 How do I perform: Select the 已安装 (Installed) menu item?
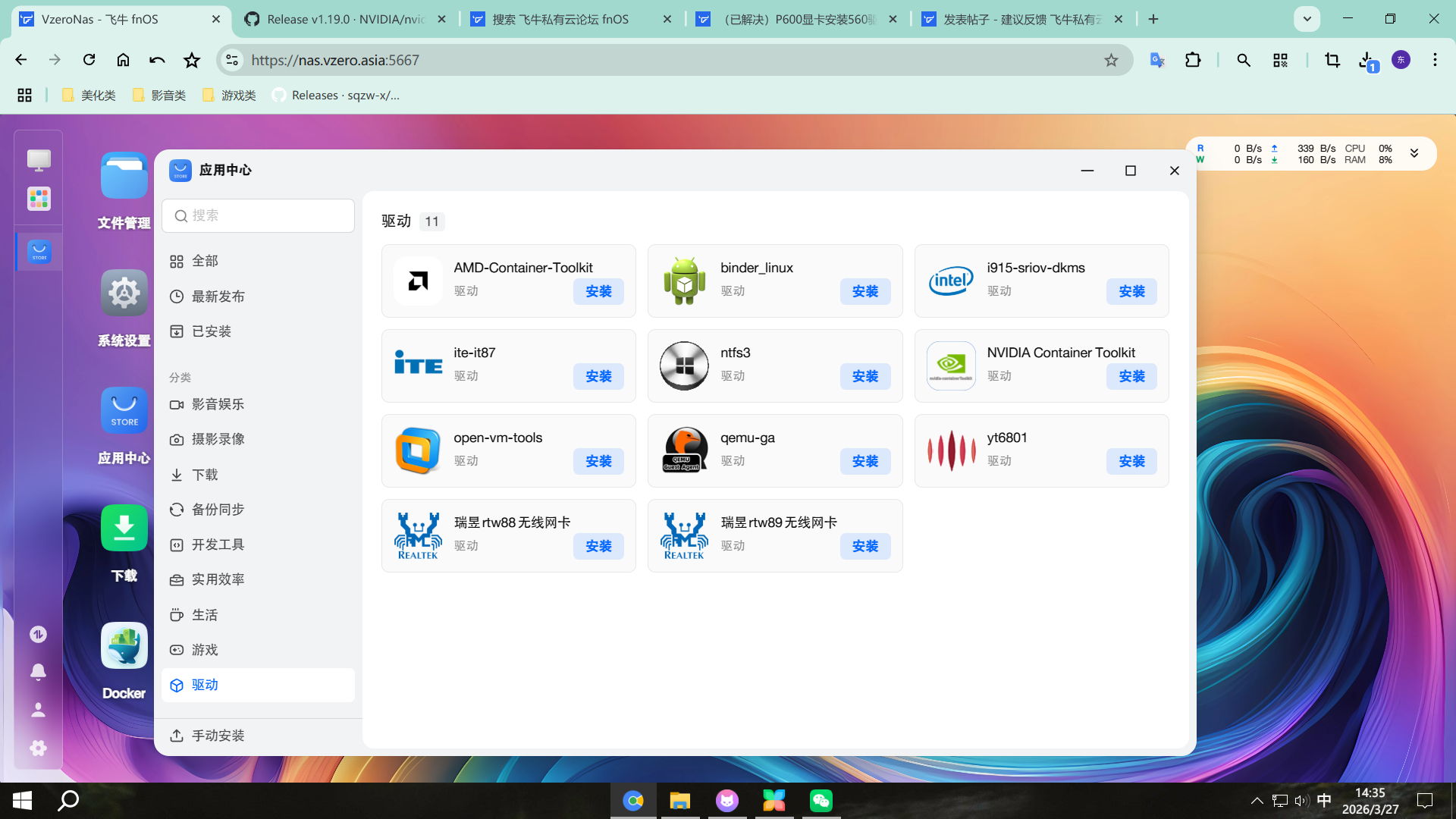[211, 331]
